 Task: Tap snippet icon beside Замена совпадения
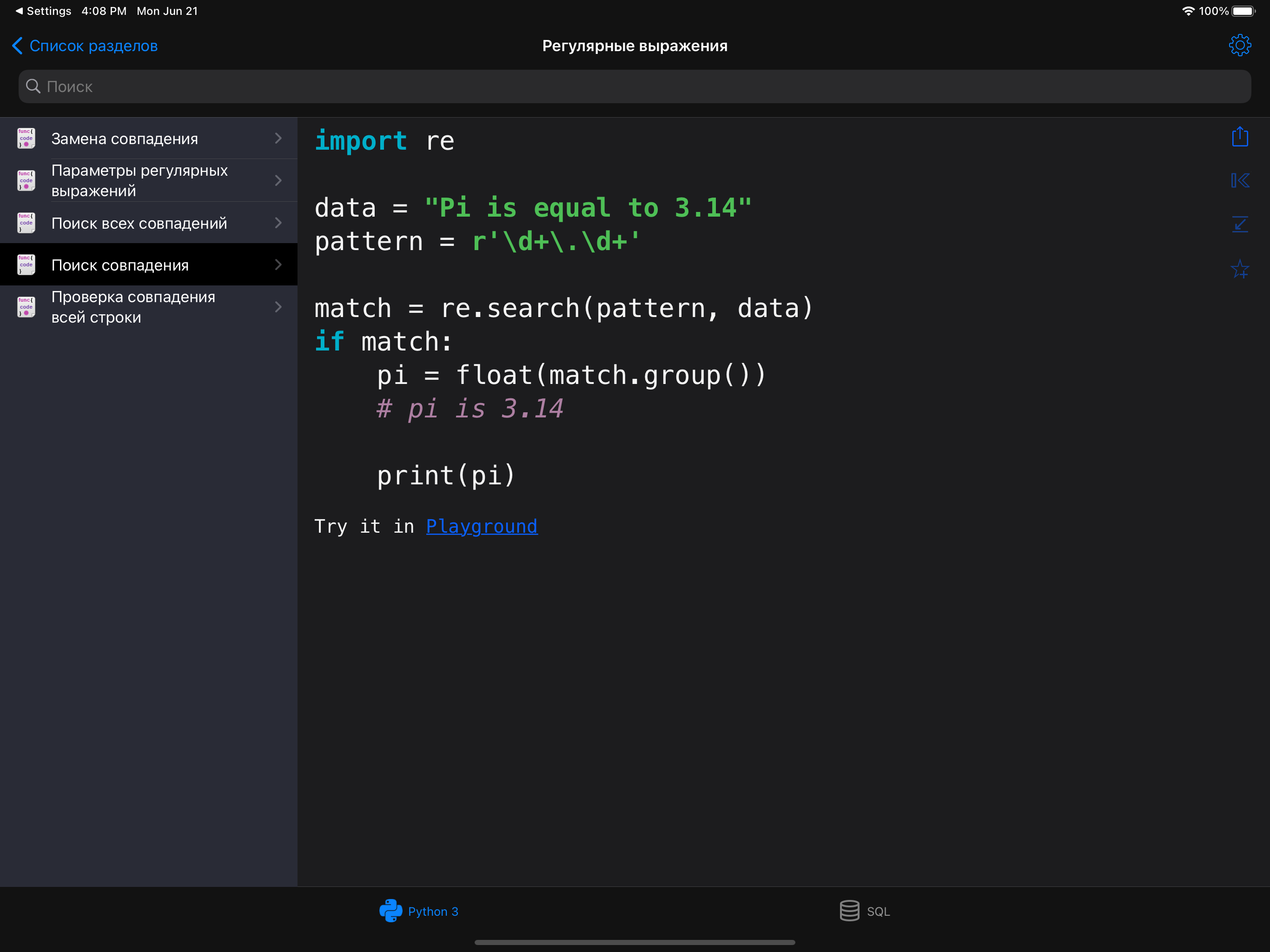pos(26,139)
